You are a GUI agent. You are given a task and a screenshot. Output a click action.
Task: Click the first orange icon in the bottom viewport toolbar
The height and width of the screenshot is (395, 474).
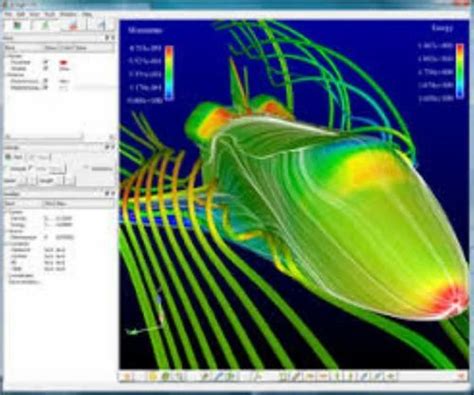click(x=128, y=377)
